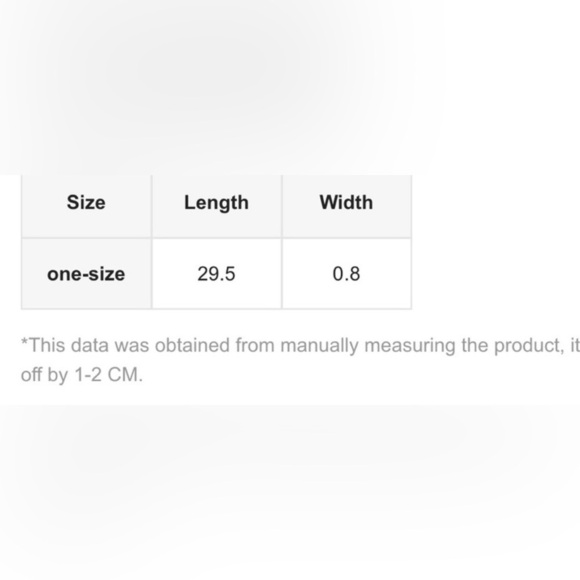Select the Length column header

[216, 203]
